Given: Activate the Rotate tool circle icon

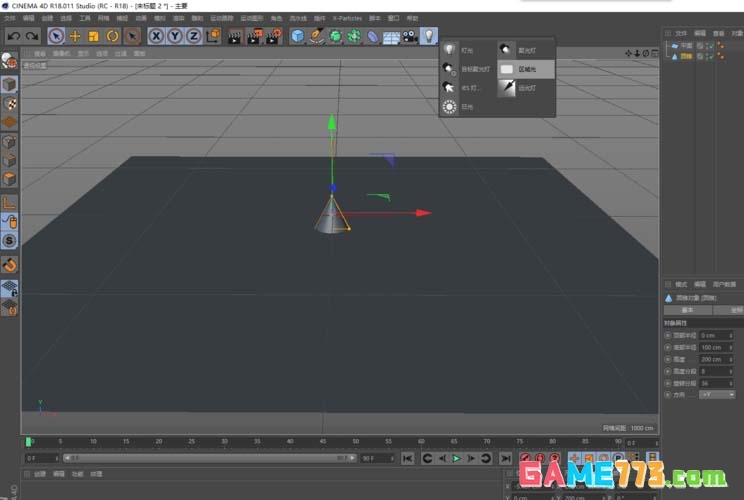Looking at the screenshot, I should (112, 36).
